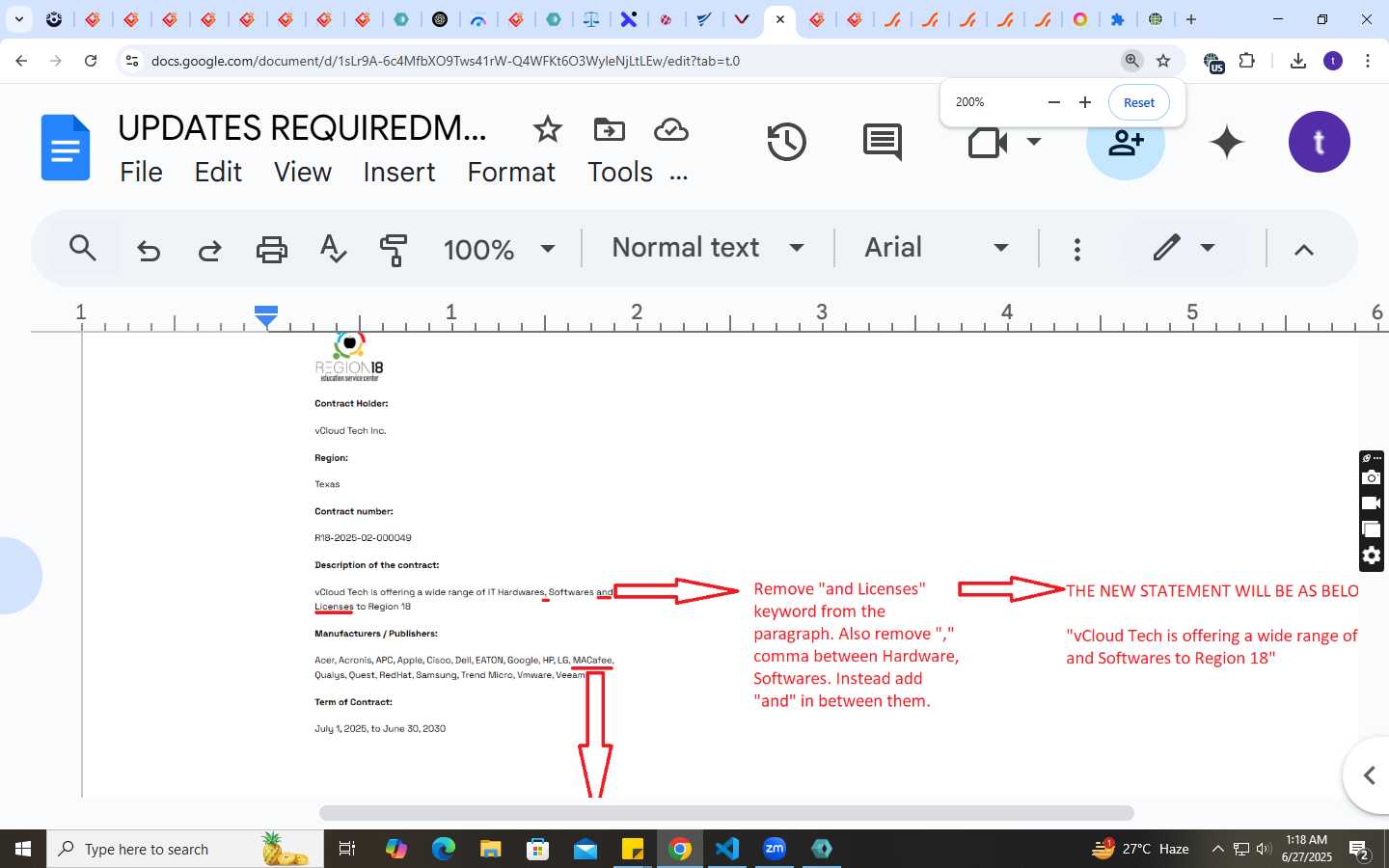Undo the last action
The height and width of the screenshot is (868, 1389).
(x=149, y=250)
